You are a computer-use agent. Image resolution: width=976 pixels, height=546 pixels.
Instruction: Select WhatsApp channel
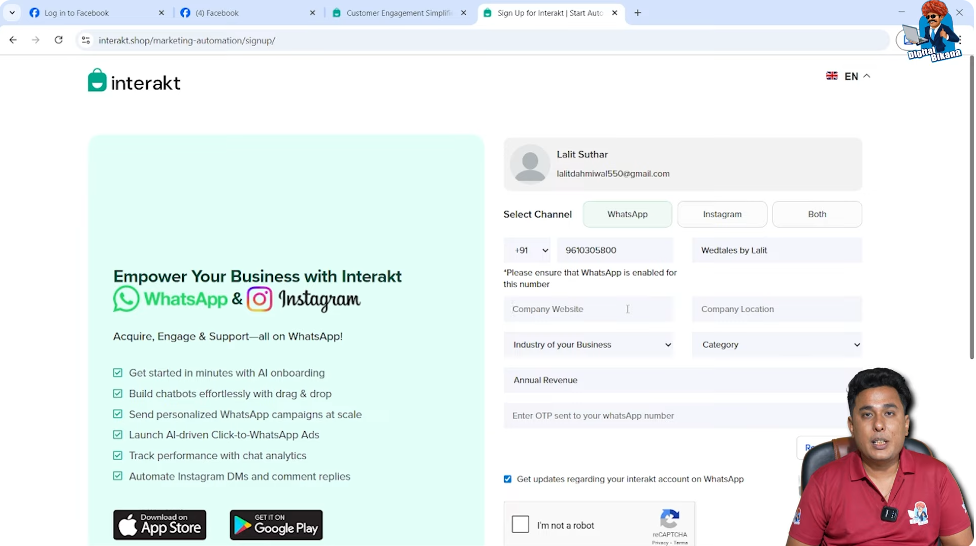point(627,214)
